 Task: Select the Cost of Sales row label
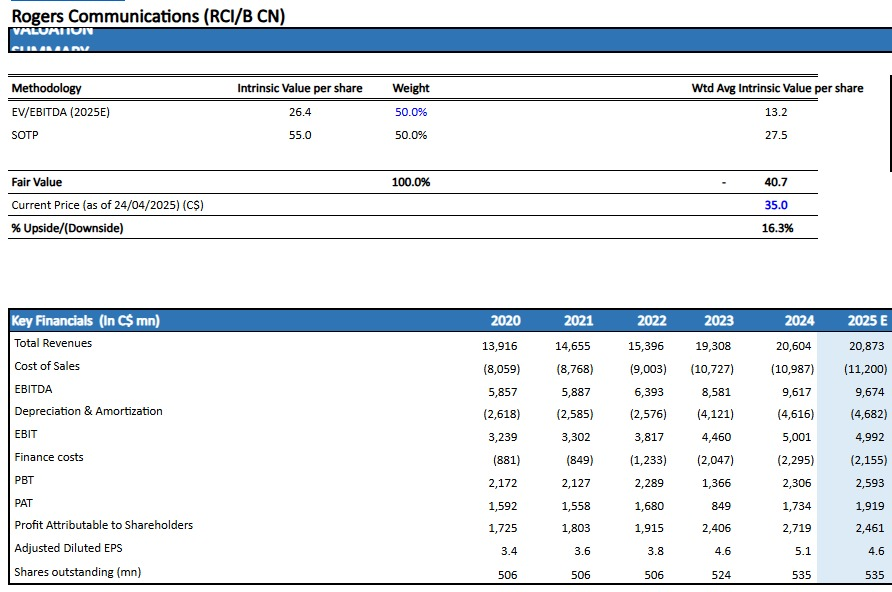pyautogui.click(x=47, y=366)
